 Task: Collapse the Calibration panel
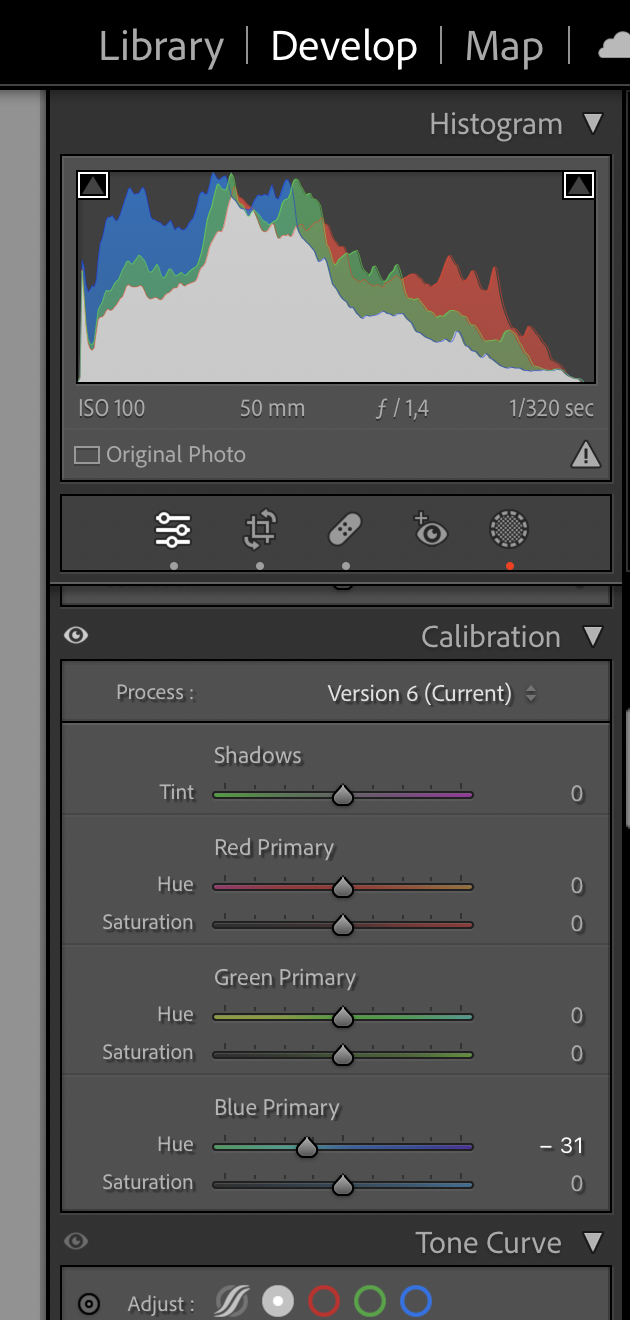click(593, 636)
